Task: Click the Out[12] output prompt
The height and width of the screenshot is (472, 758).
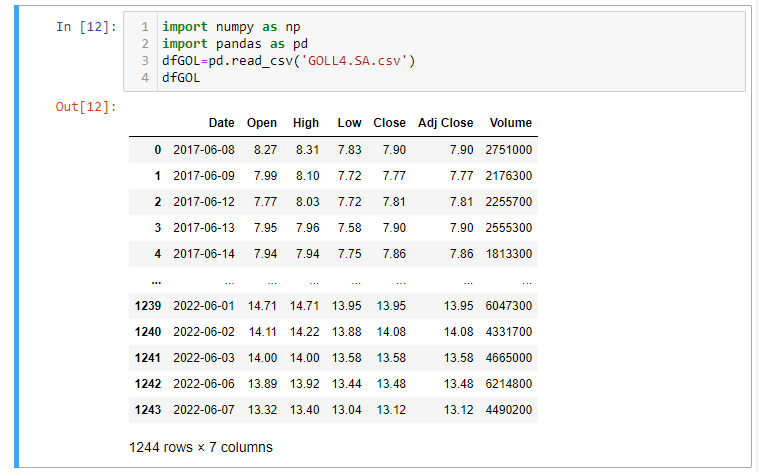Action: pos(86,107)
